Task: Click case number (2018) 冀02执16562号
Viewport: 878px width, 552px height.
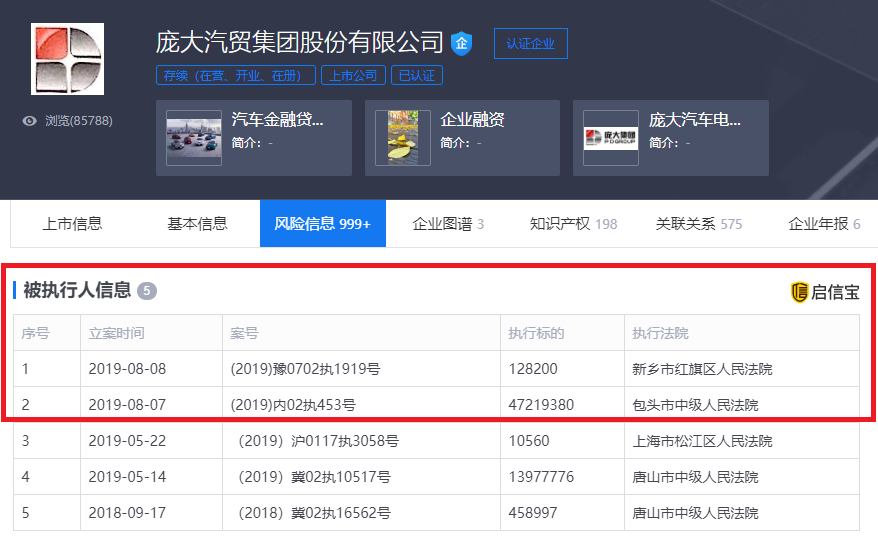Action: (315, 513)
